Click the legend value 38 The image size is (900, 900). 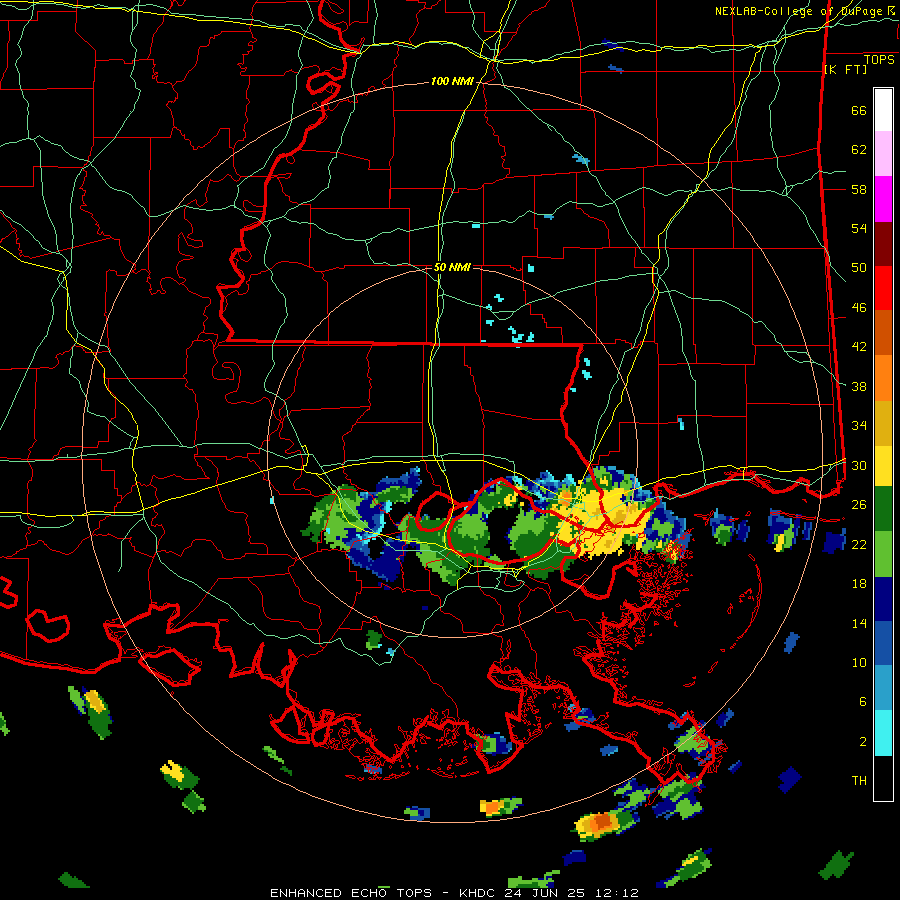coord(859,386)
